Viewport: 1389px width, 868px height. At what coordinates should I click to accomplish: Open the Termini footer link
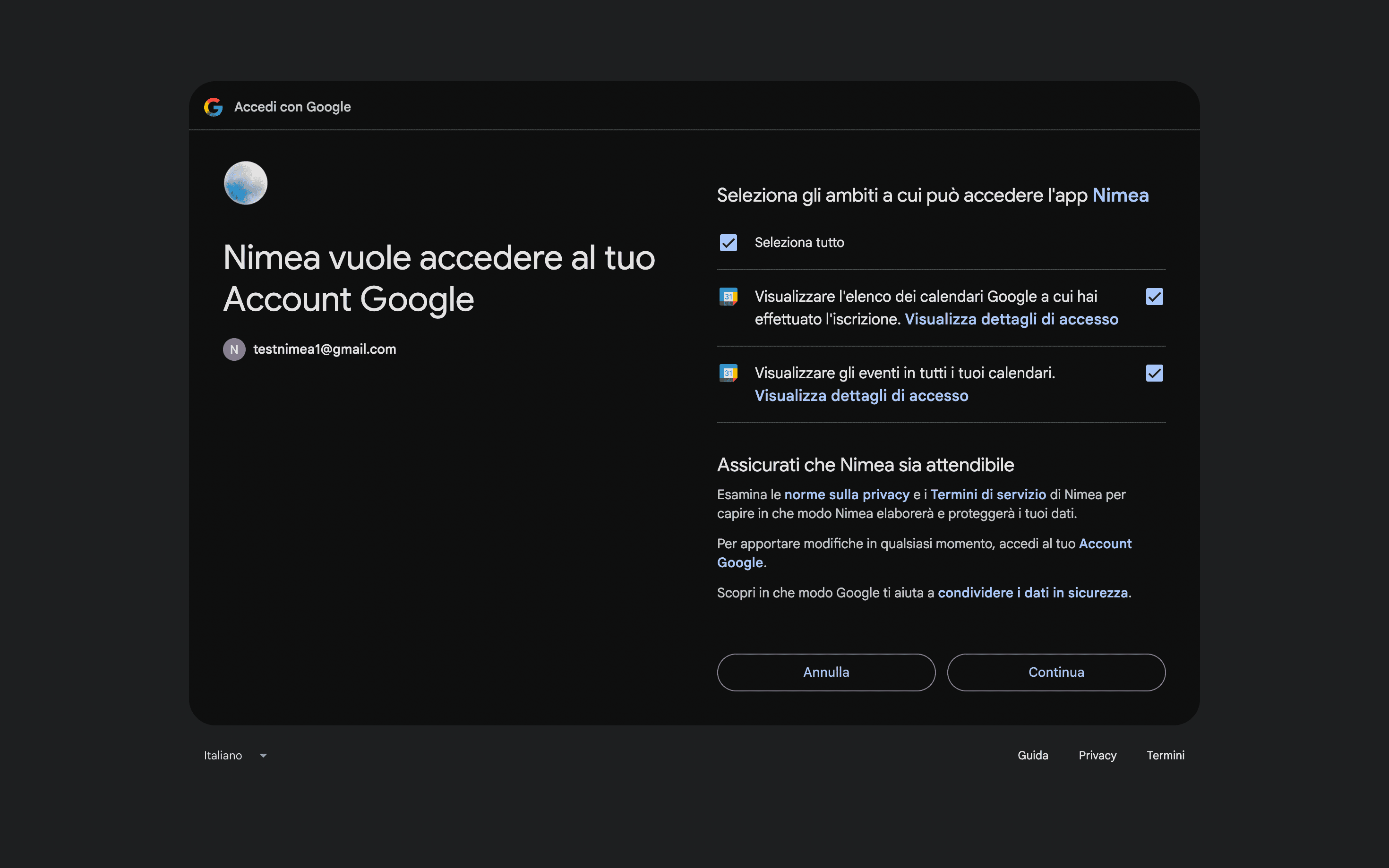(x=1165, y=756)
